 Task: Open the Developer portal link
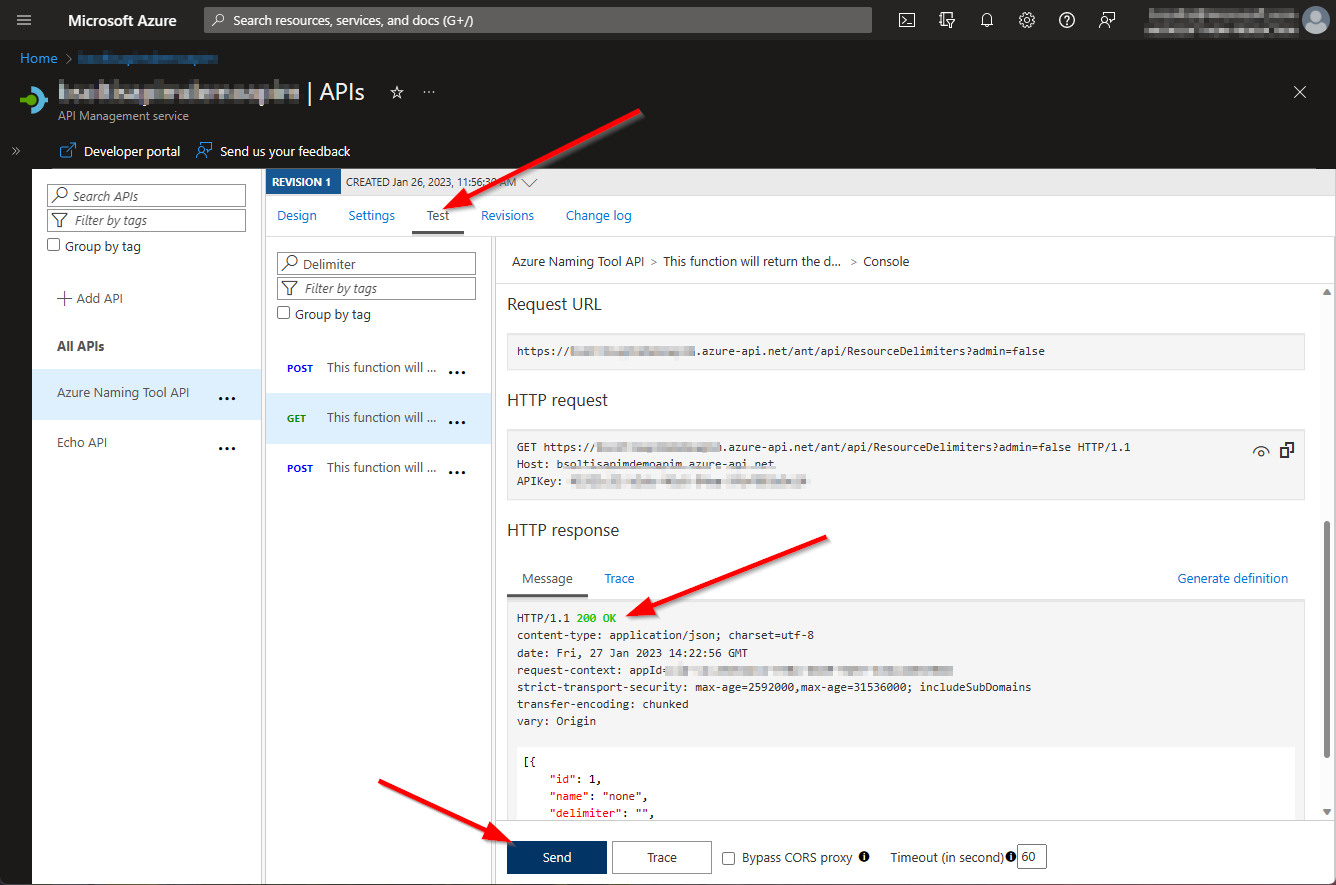128,151
